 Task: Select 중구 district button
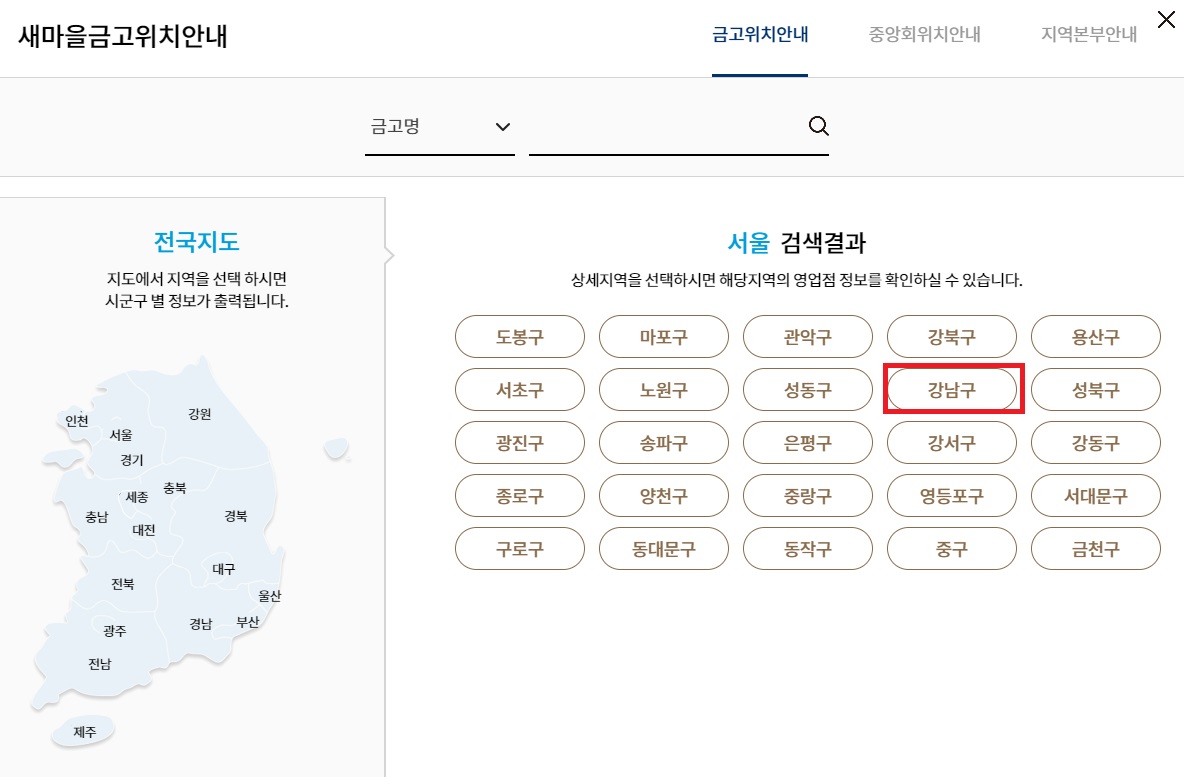[x=951, y=548]
